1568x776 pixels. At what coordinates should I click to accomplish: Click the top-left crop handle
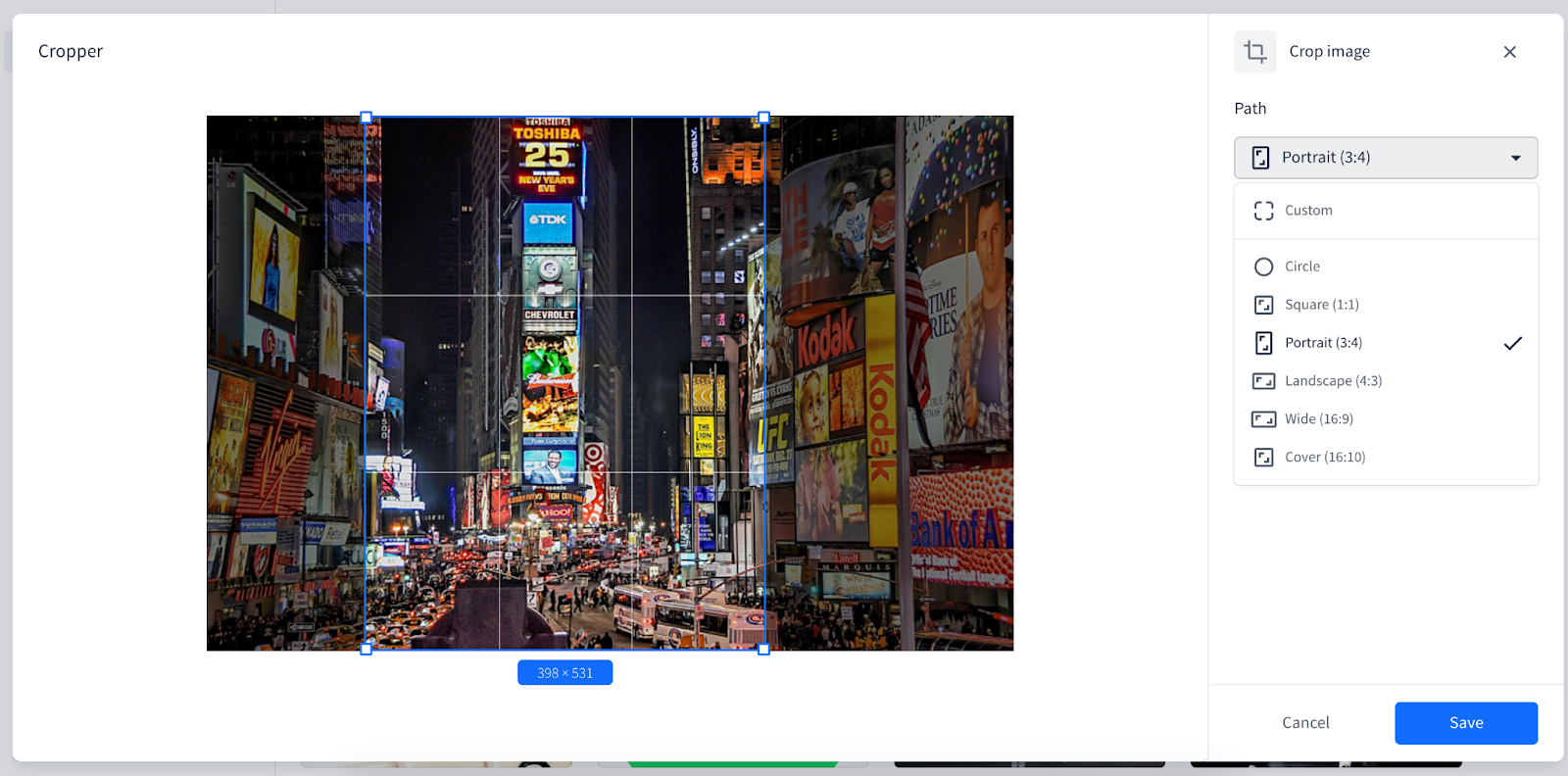(x=367, y=118)
